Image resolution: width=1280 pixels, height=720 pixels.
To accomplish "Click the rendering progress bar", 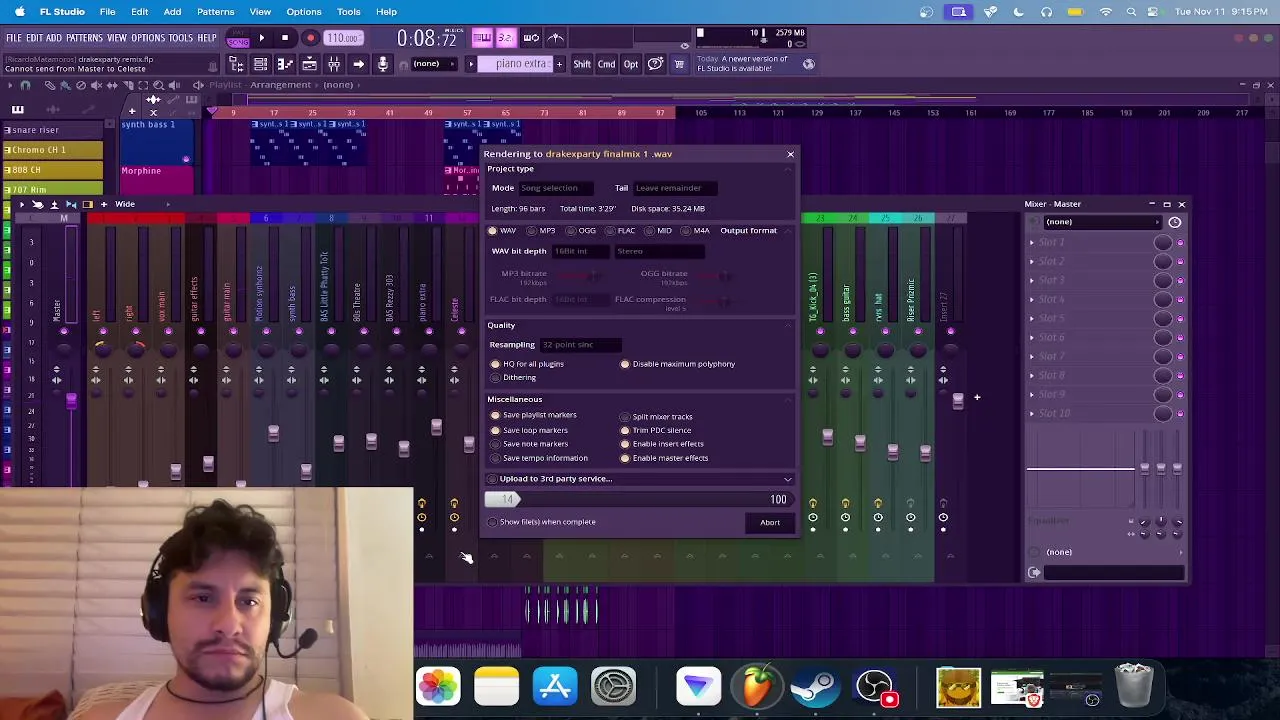I will (x=640, y=500).
